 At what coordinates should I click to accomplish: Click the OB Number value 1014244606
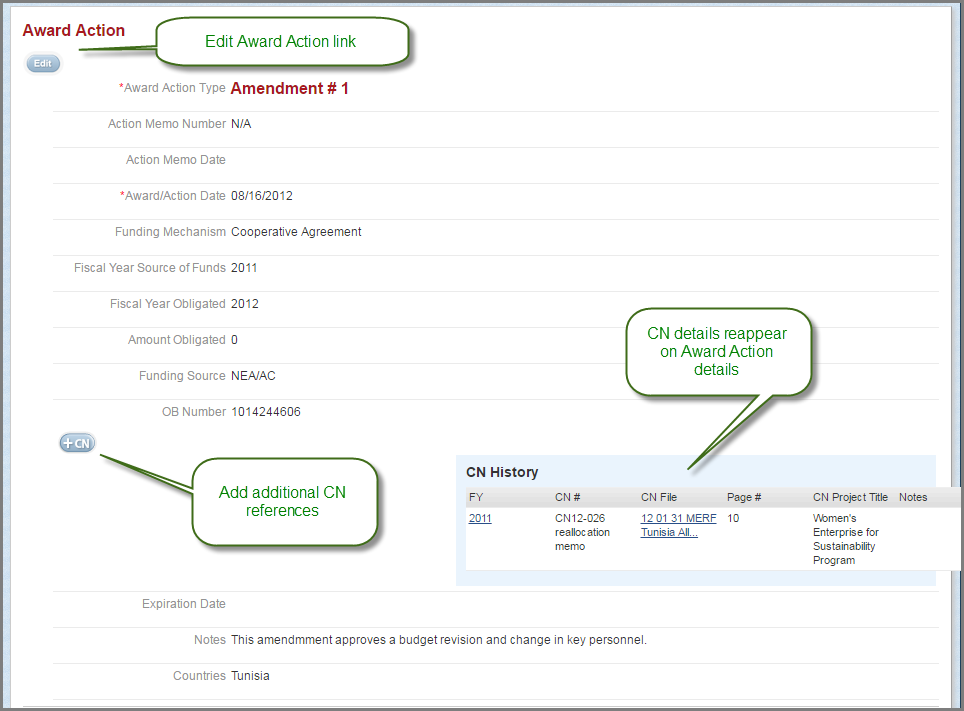pos(266,412)
